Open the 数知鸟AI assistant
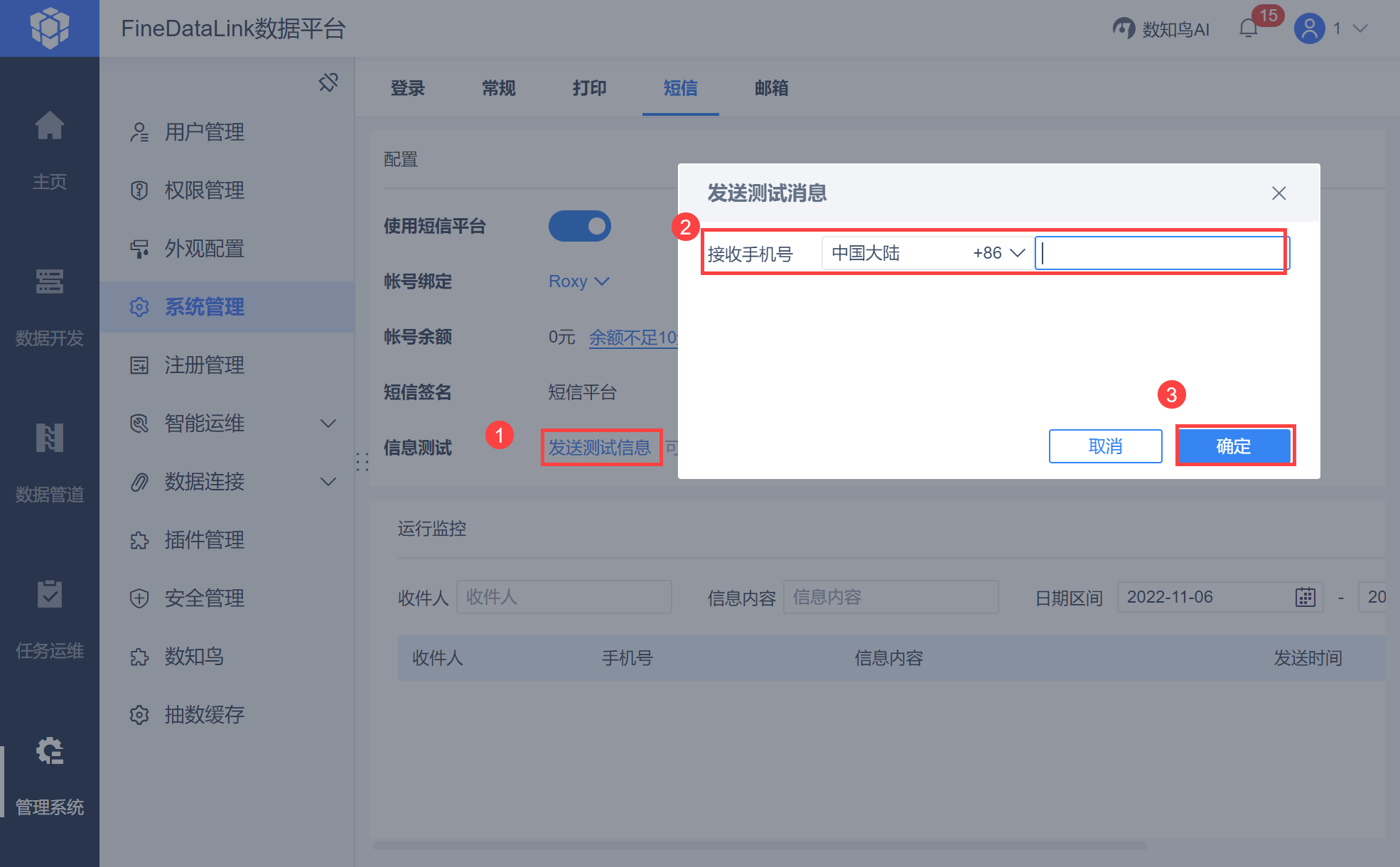Image resolution: width=1400 pixels, height=867 pixels. tap(1161, 29)
